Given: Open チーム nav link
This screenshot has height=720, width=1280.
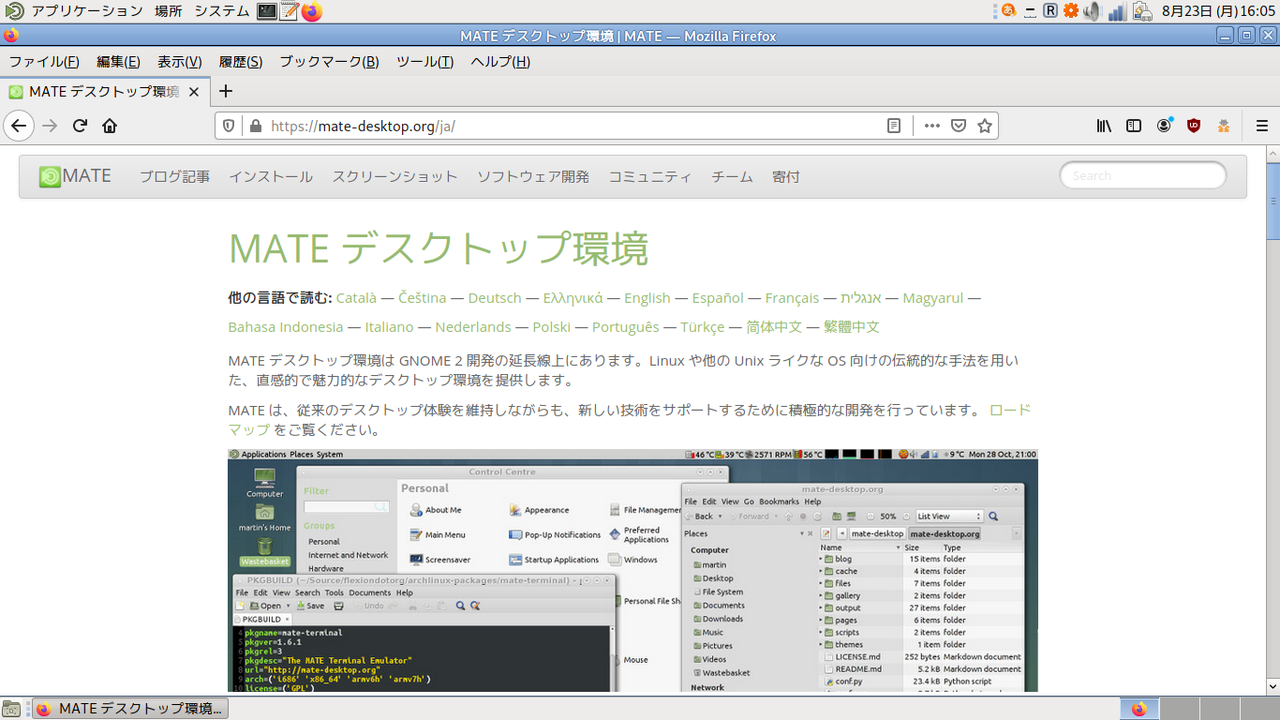Looking at the screenshot, I should tap(732, 177).
